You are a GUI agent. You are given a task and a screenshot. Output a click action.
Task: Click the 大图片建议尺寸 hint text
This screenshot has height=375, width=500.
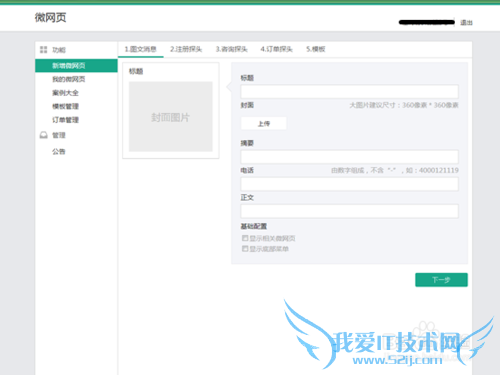(x=404, y=105)
